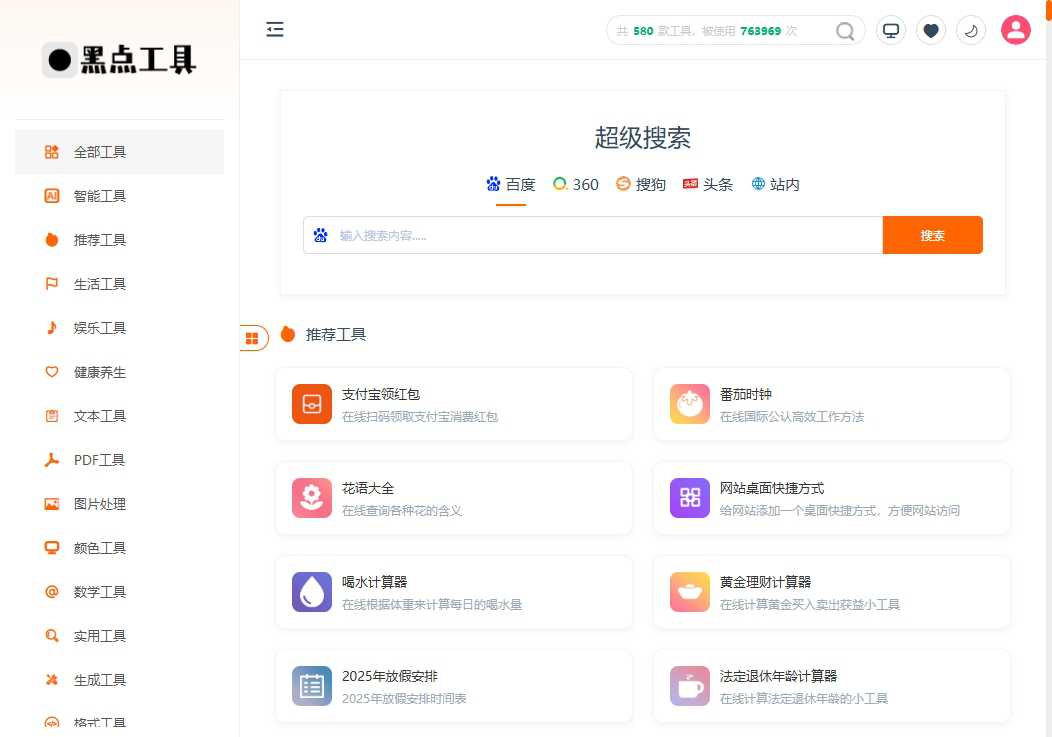Viewport: 1052px width, 737px height.
Task: Click the 支付宝领红包 scan icon
Action: point(311,403)
